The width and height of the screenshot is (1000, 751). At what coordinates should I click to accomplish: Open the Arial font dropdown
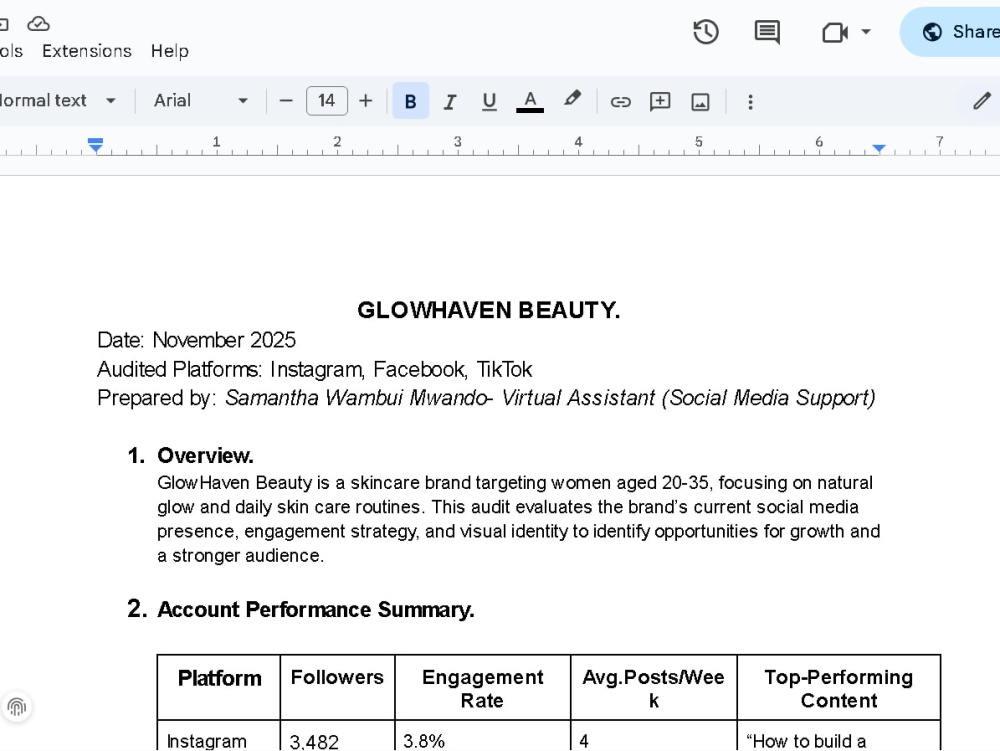[200, 101]
